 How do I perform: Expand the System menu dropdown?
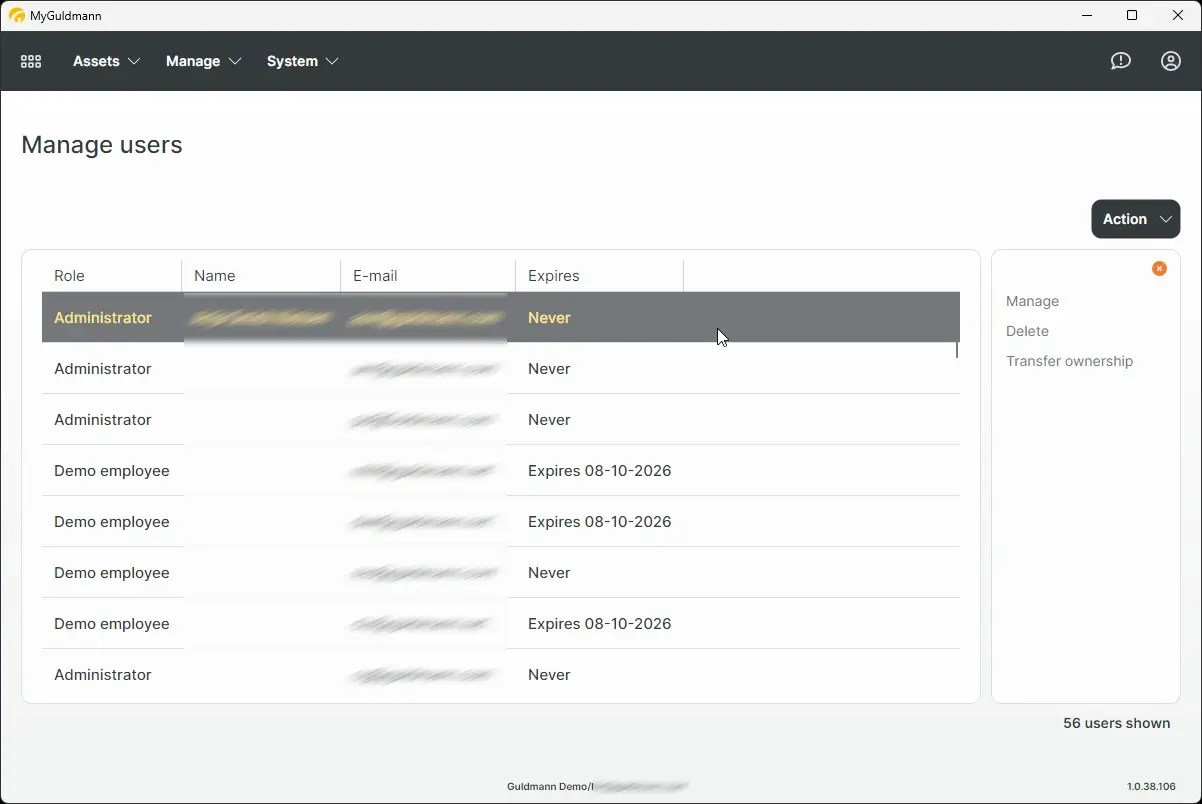(302, 61)
